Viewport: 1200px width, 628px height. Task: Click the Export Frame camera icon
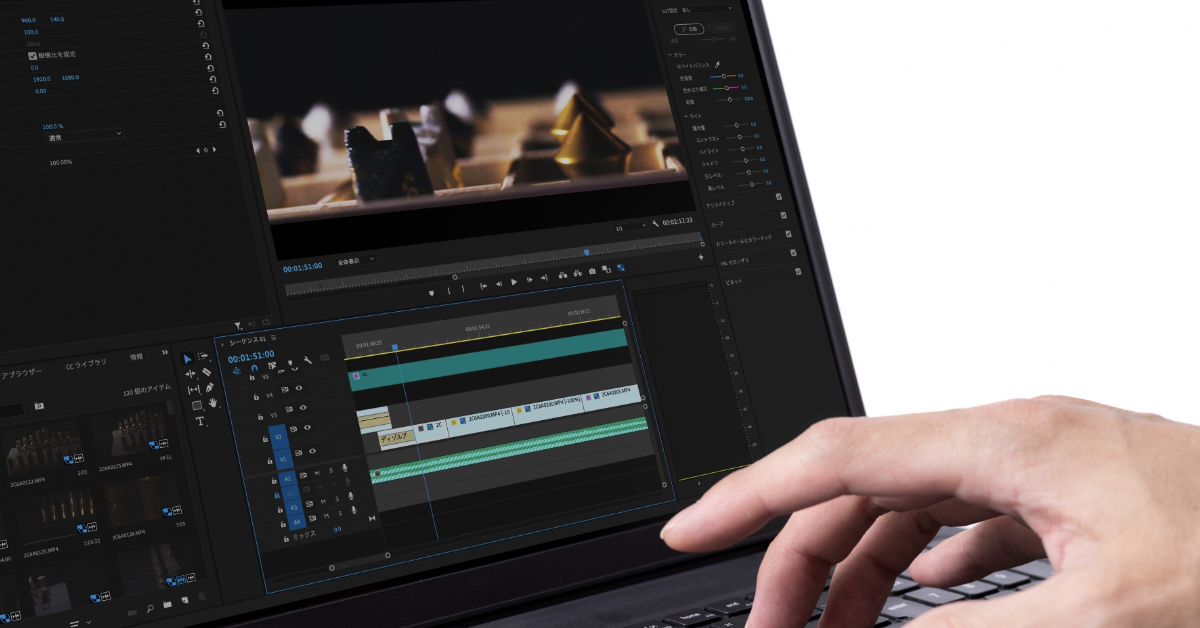click(592, 271)
